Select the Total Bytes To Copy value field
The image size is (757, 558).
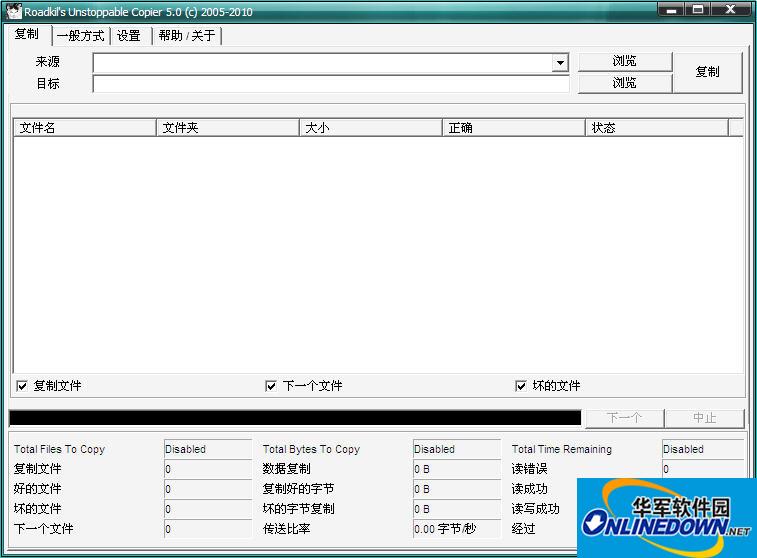point(457,449)
